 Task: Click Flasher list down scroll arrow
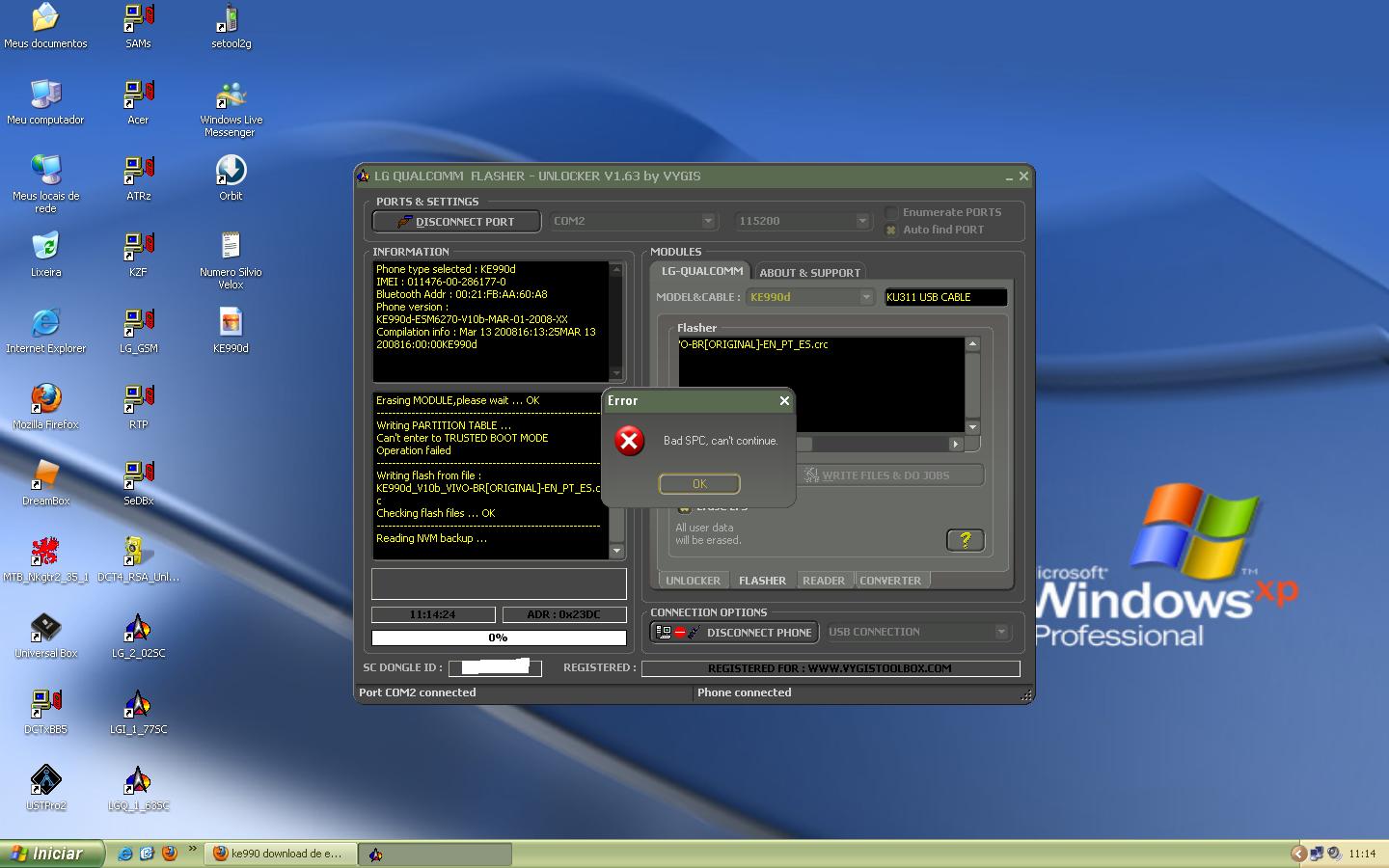coord(972,426)
